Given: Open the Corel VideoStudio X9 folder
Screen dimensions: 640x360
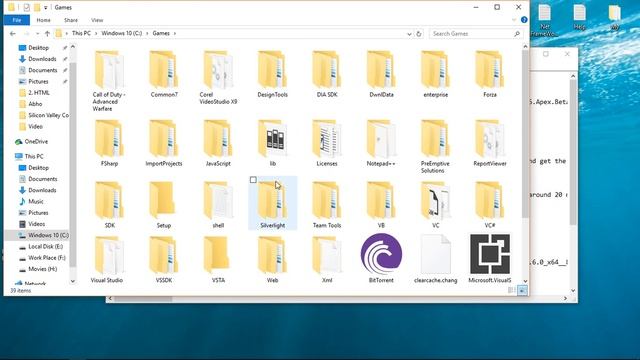Looking at the screenshot, I should 218,78.
